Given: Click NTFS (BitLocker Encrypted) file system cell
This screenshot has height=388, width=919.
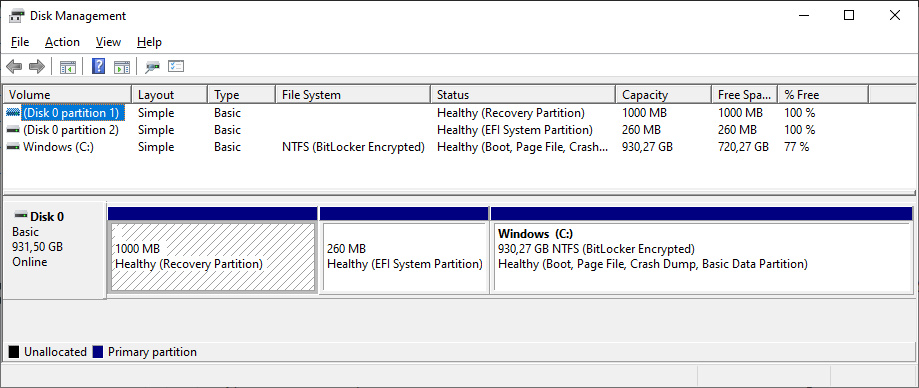Looking at the screenshot, I should (x=353, y=147).
